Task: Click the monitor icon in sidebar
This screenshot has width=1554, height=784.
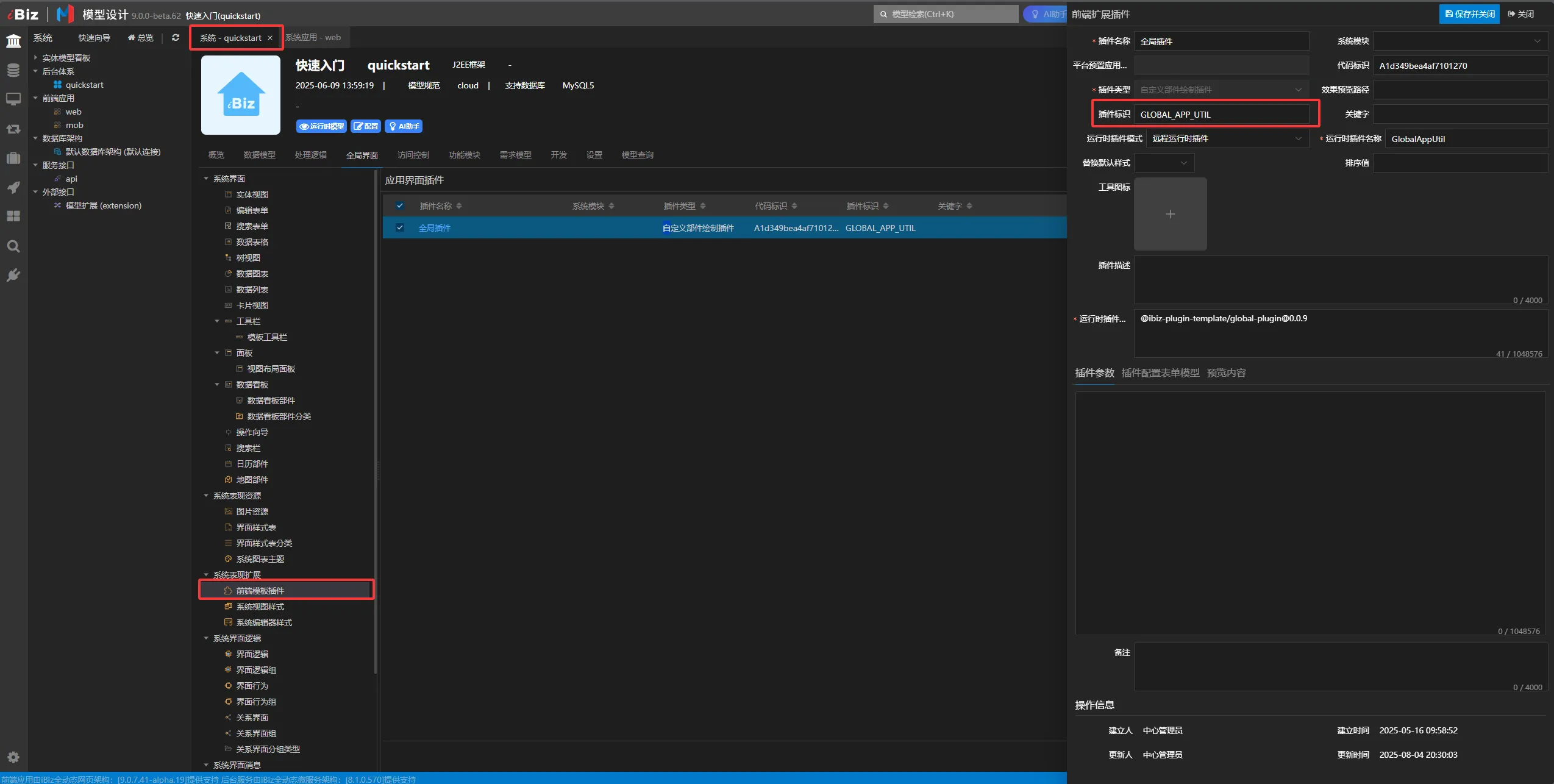Action: click(13, 99)
